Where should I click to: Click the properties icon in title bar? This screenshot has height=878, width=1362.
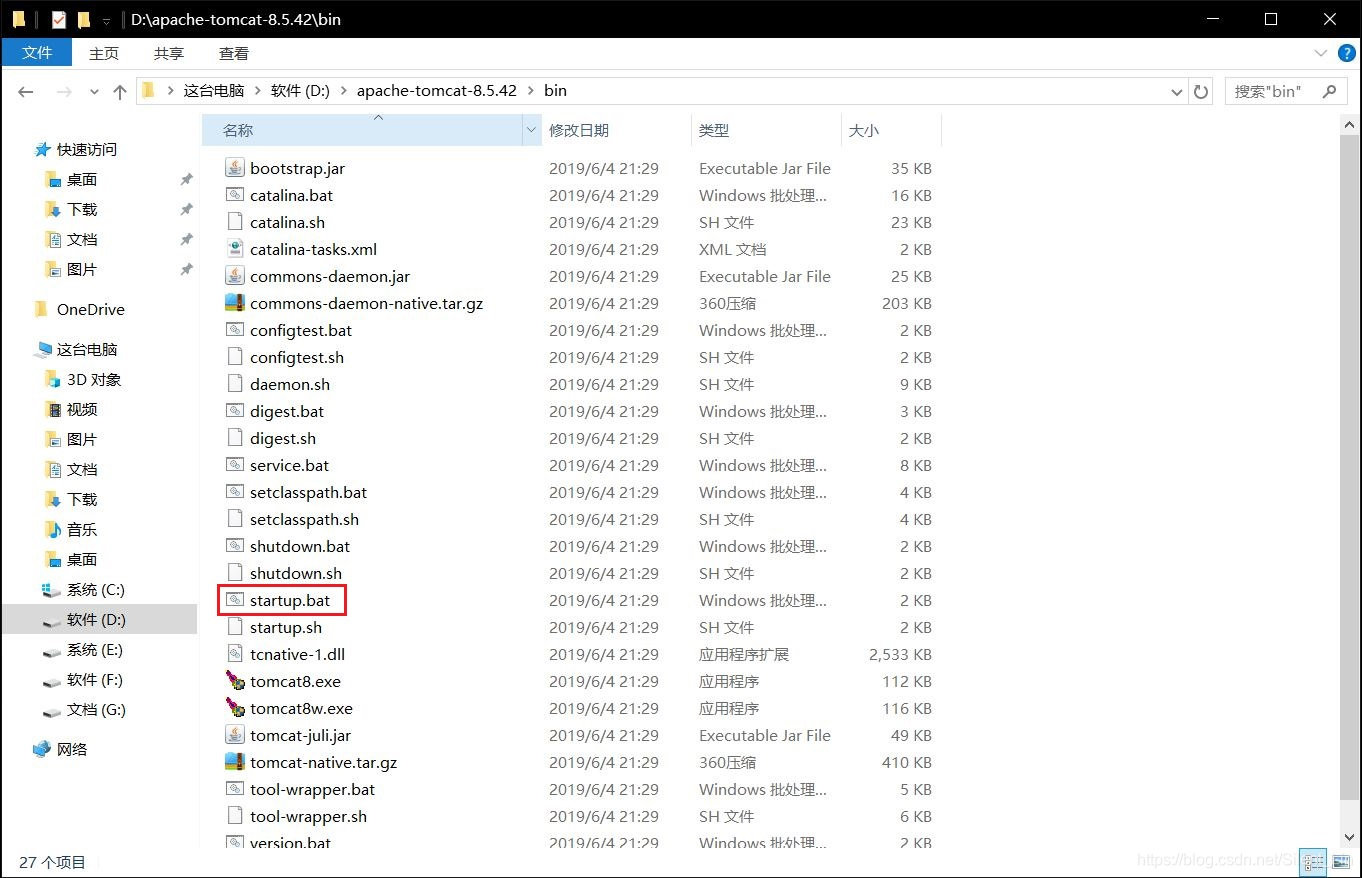tap(59, 19)
